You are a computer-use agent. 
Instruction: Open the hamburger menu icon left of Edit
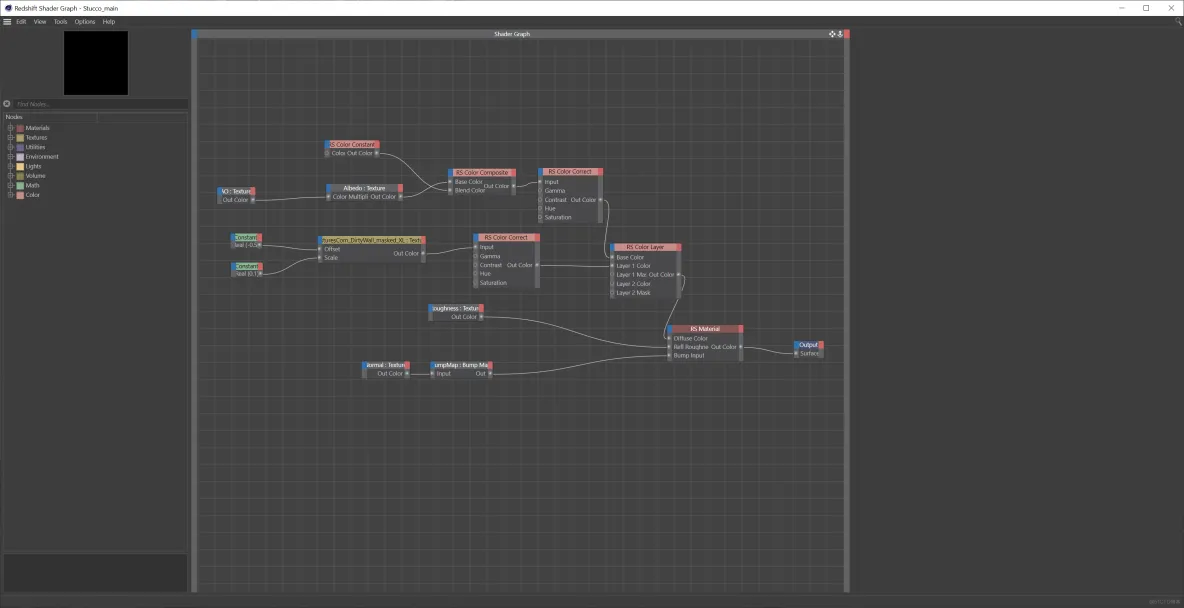click(7, 22)
